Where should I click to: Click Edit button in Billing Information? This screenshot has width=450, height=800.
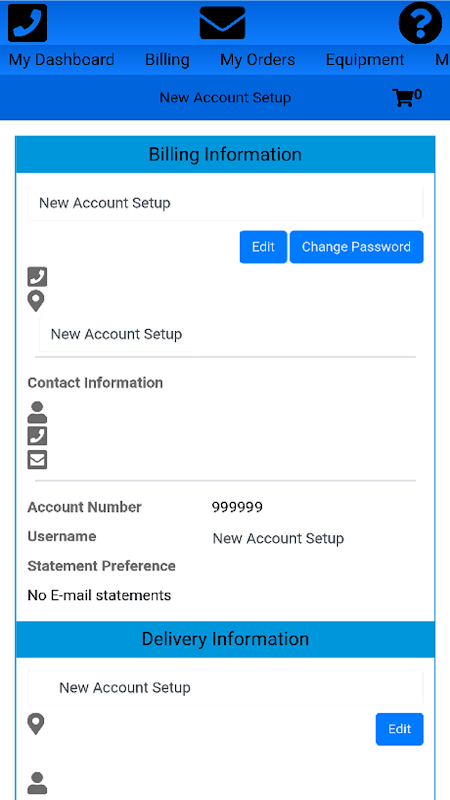point(263,247)
